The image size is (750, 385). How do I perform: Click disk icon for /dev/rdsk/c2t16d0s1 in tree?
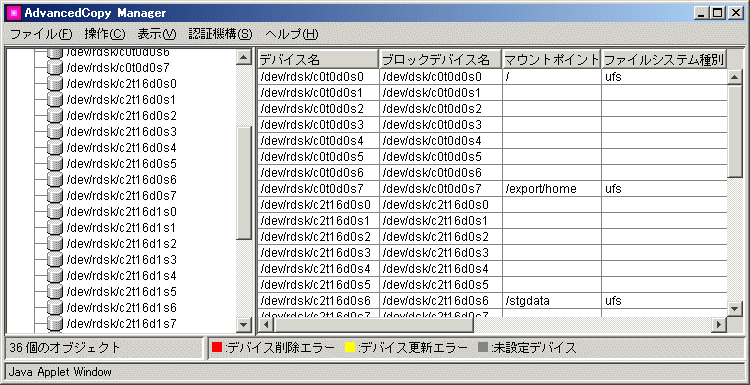55,99
